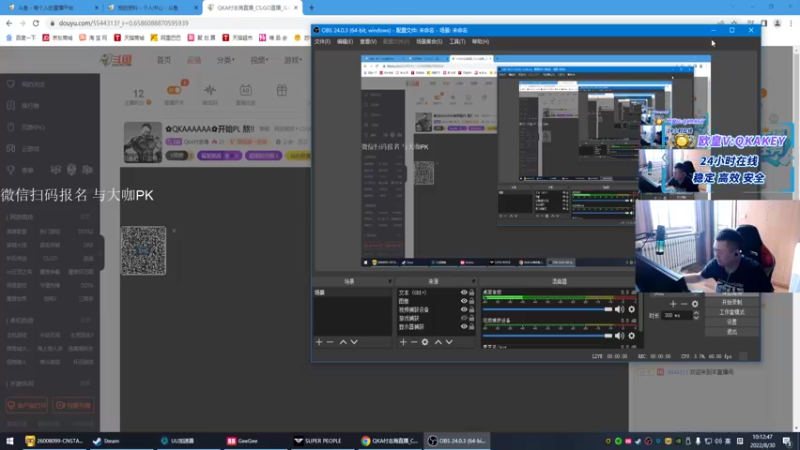Open source properties gear in Sources panel
This screenshot has width=800, height=450.
tap(425, 342)
